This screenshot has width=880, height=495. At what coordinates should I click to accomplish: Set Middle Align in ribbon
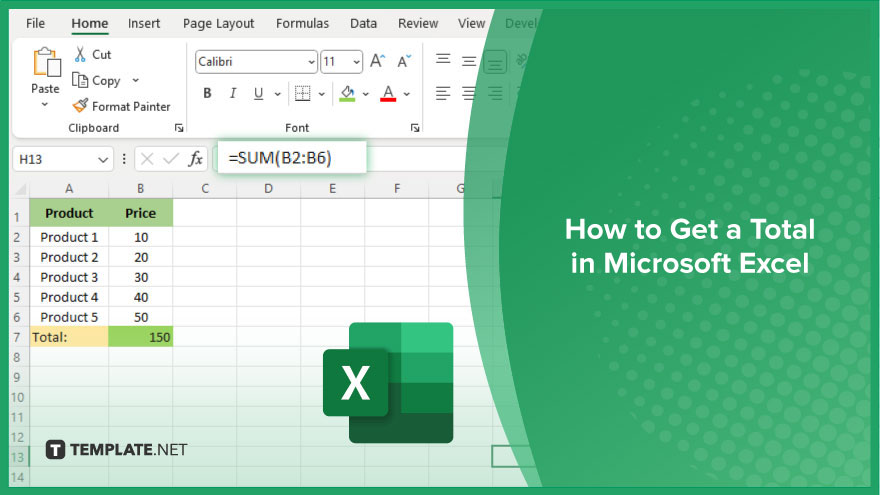469,61
